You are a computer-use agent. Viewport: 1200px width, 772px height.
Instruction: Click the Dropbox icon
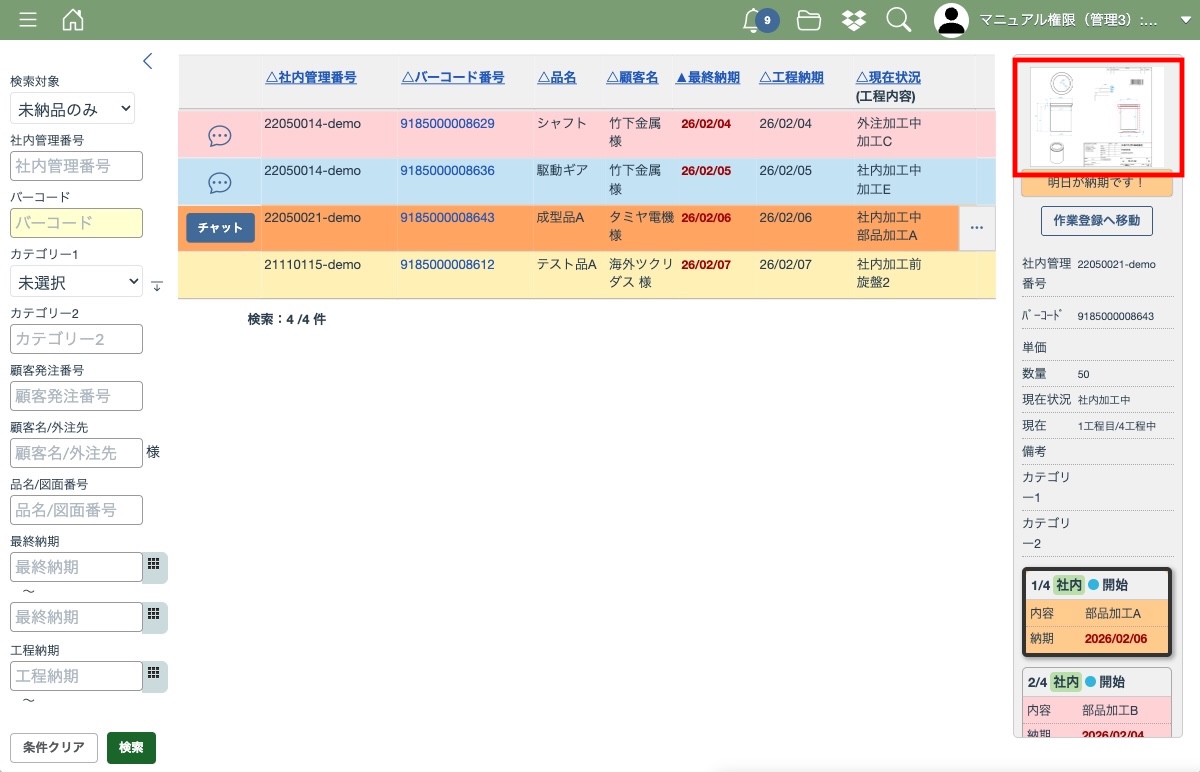854,20
